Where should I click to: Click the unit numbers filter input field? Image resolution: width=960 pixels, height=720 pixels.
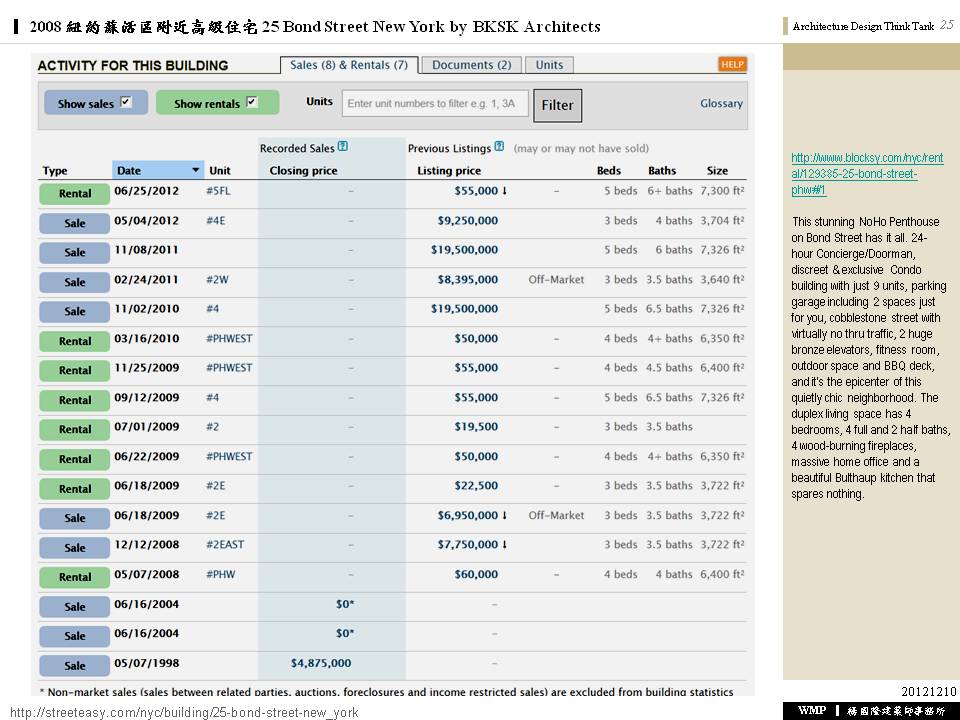[x=434, y=103]
